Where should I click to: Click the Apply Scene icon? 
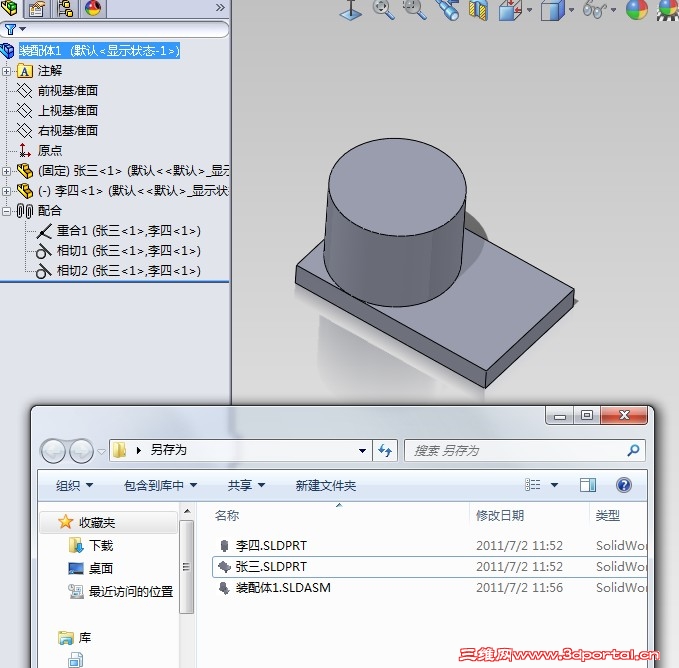[x=668, y=10]
